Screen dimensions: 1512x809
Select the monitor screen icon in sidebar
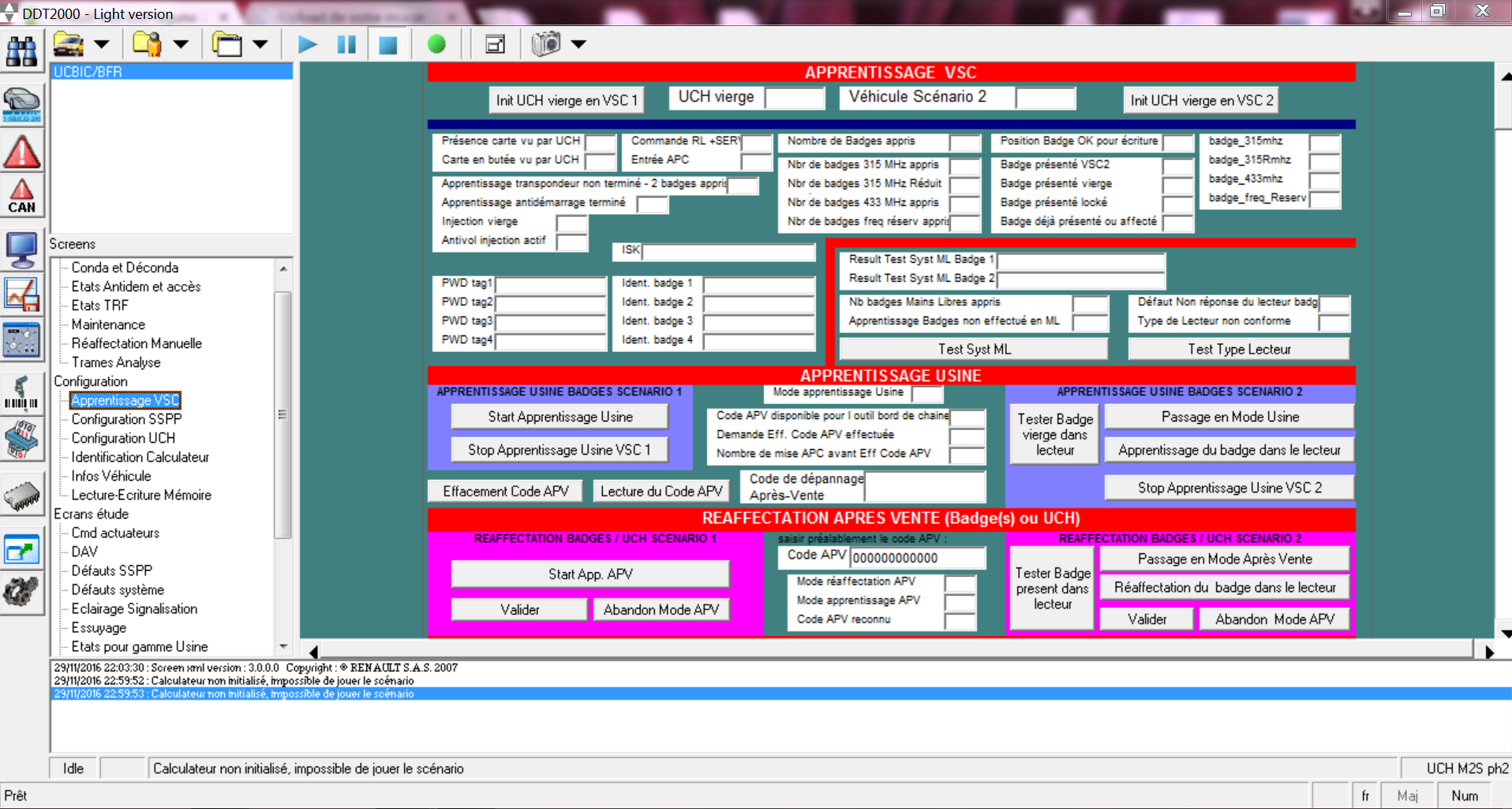[x=21, y=250]
